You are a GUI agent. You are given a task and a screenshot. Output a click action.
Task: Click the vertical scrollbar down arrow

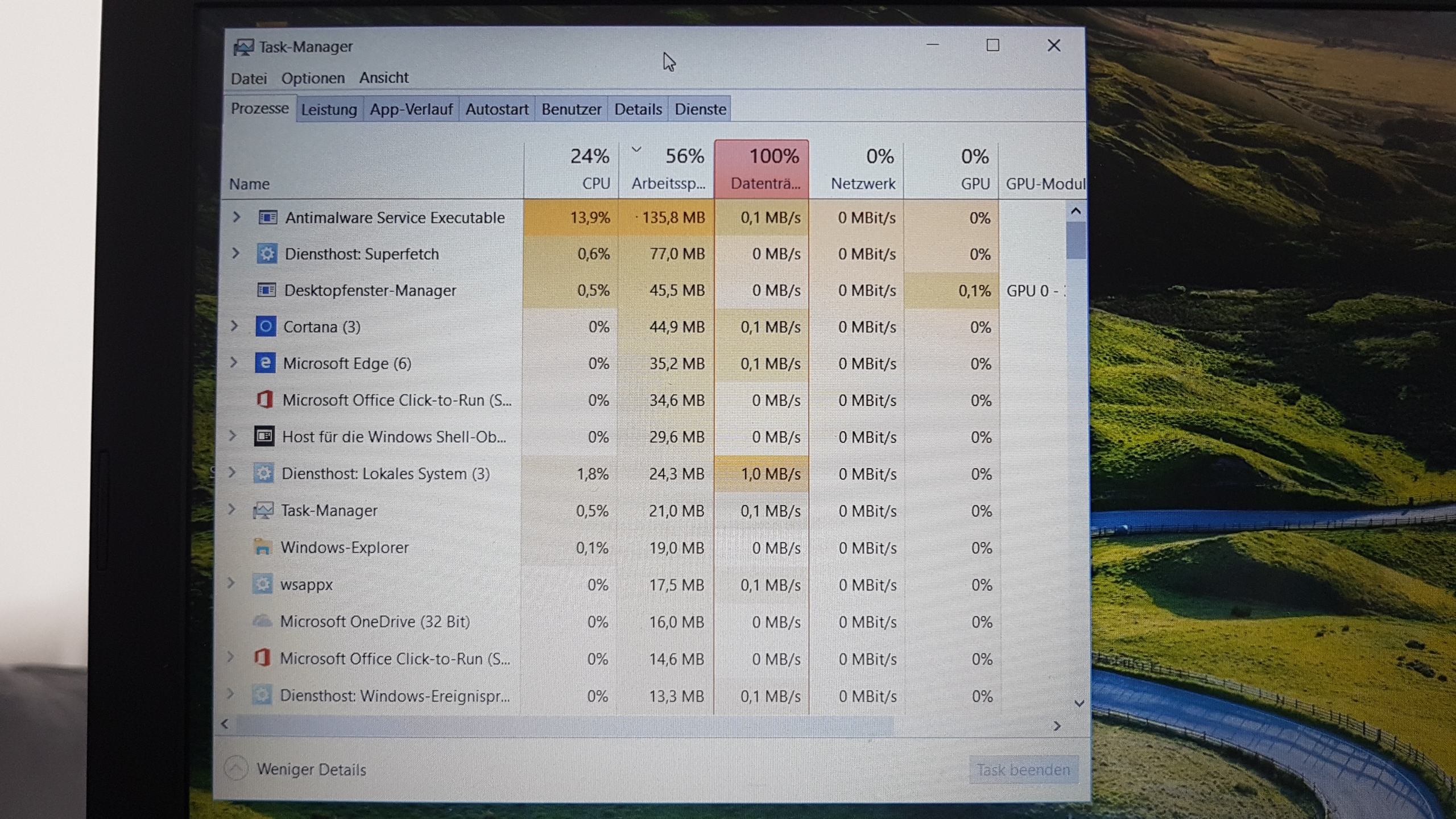pos(1079,704)
